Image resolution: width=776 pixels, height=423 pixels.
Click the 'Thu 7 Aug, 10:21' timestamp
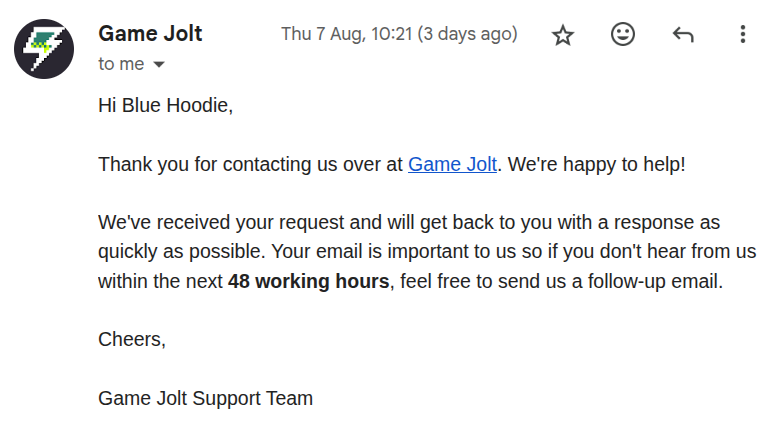click(347, 34)
